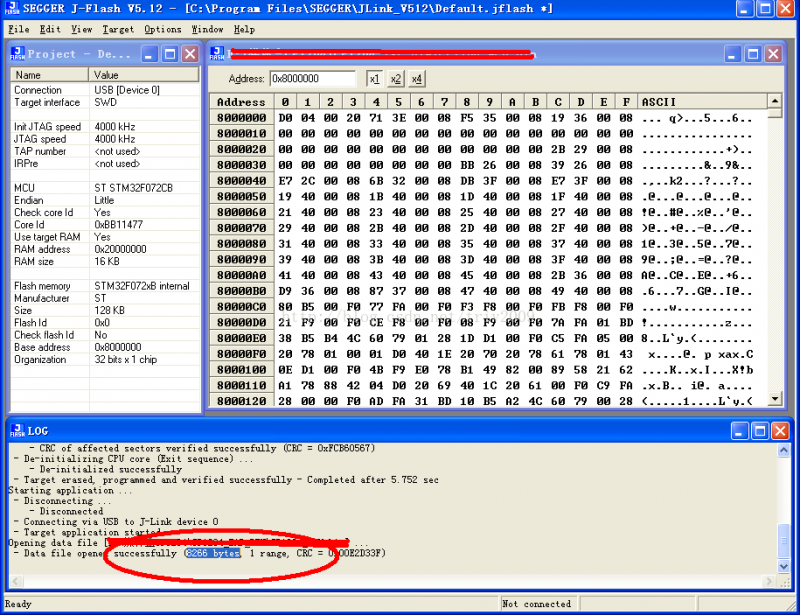The image size is (800, 615).
Task: Click Ready status bar text
Action: point(18,604)
